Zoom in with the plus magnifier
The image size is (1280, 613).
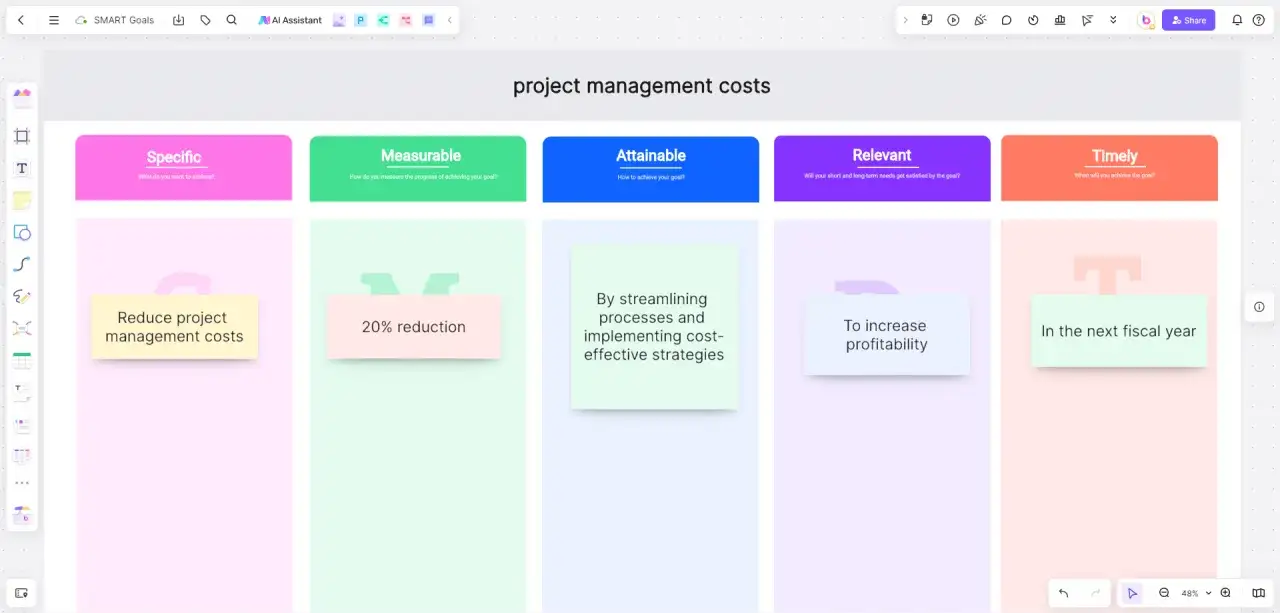[x=1226, y=593]
